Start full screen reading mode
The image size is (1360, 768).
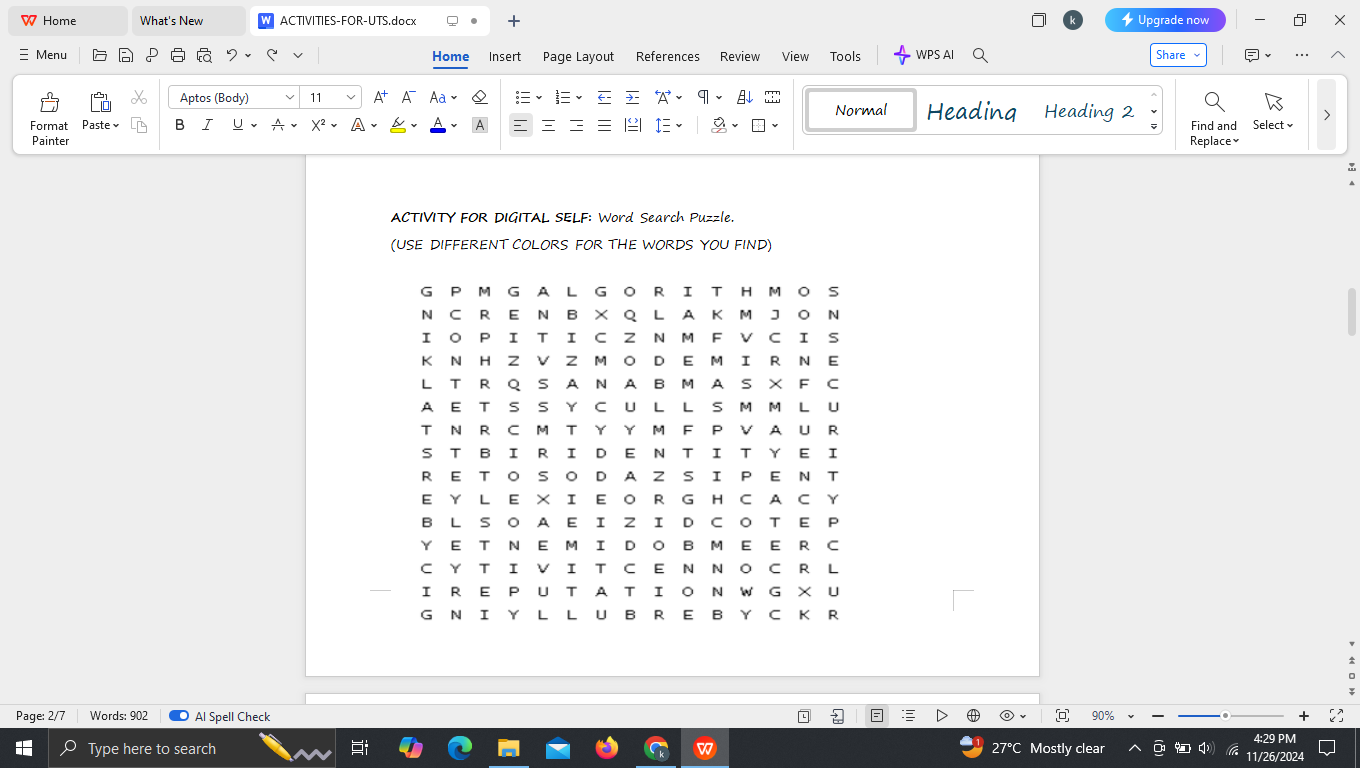click(941, 716)
